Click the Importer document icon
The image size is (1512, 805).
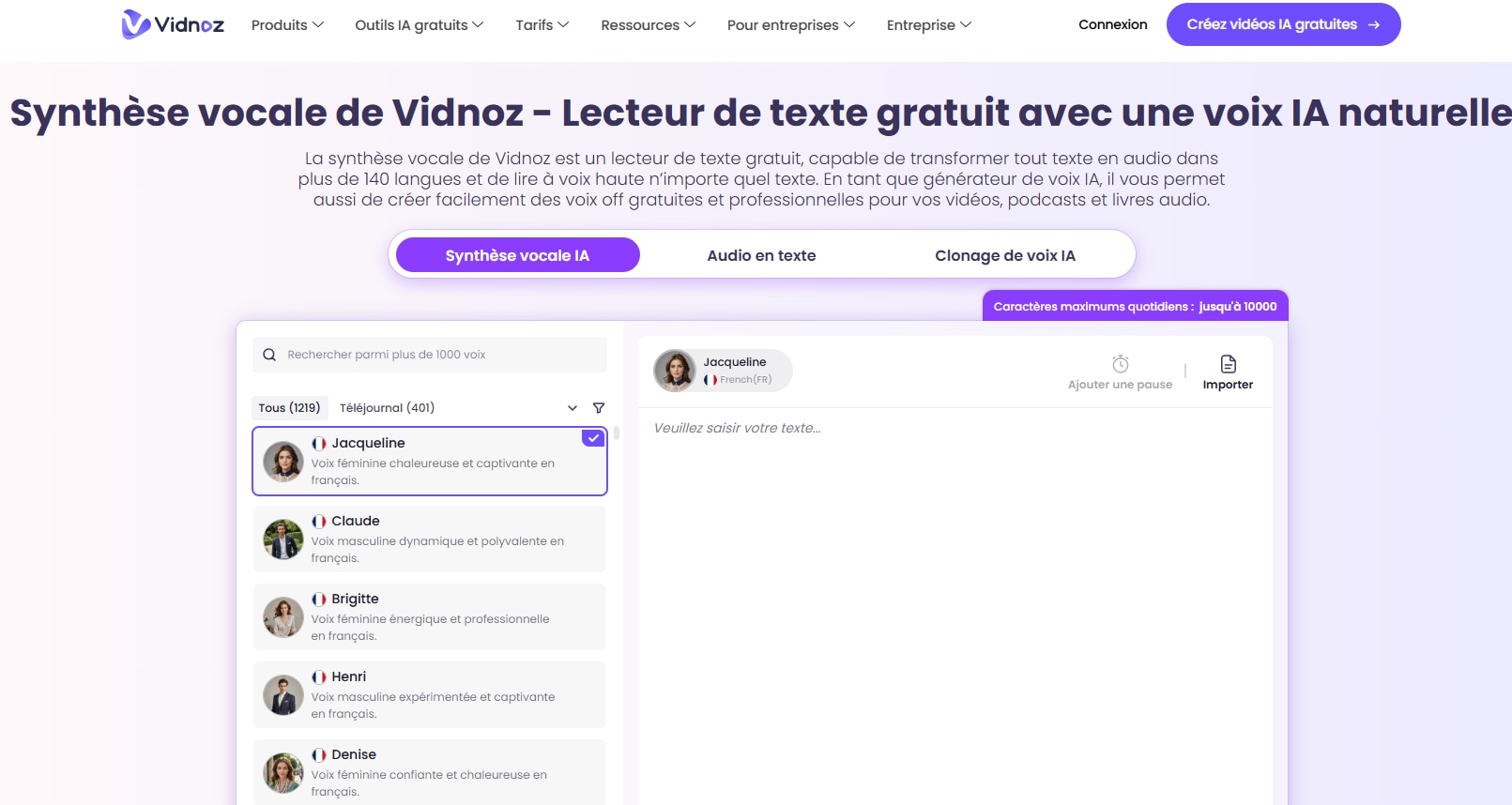tap(1229, 364)
